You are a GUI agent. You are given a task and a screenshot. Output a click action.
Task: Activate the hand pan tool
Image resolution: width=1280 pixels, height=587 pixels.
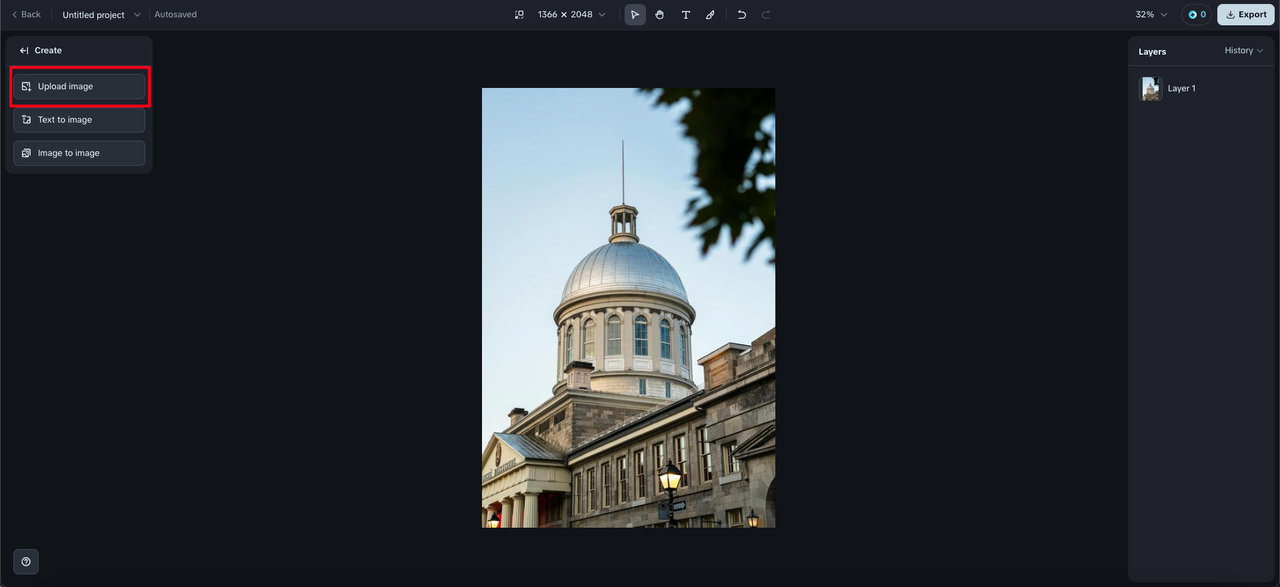tap(660, 15)
